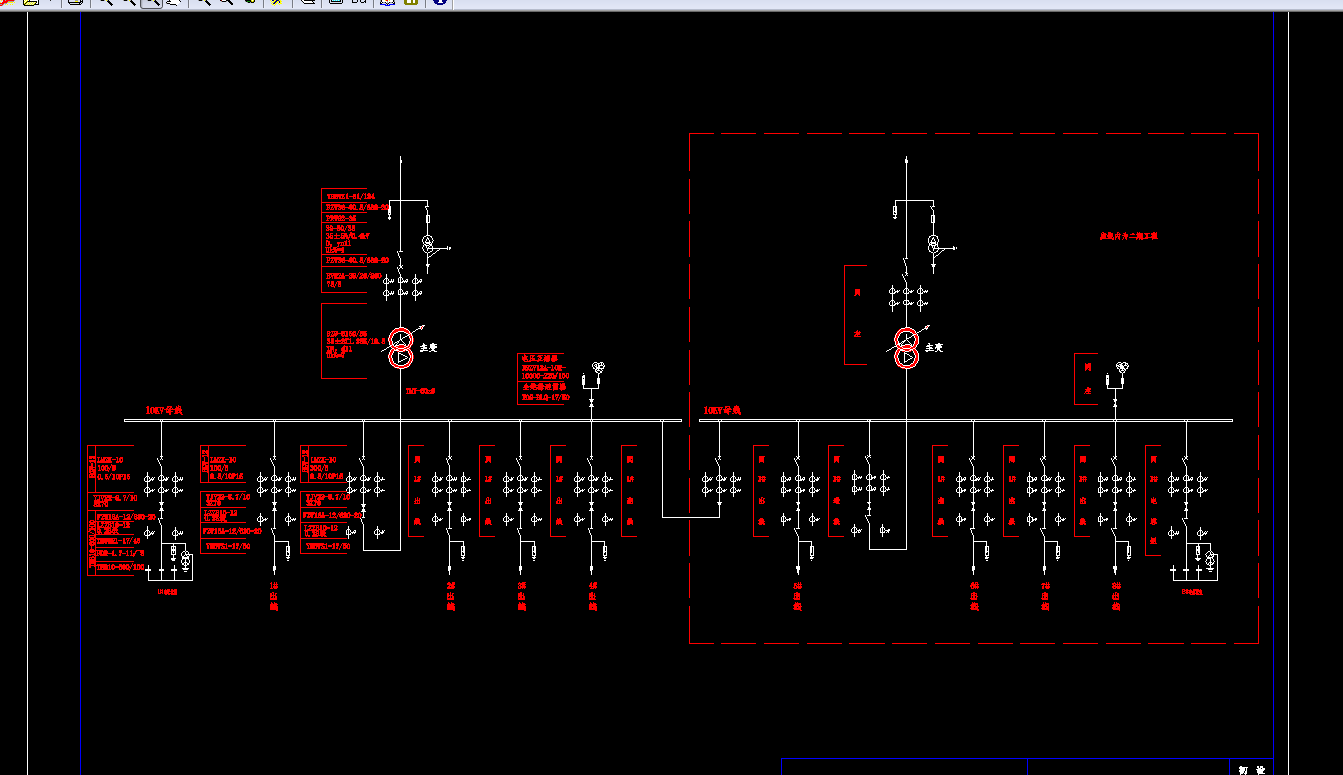
Task: Select the right 10KV母线 busbar label
Action: pos(722,410)
